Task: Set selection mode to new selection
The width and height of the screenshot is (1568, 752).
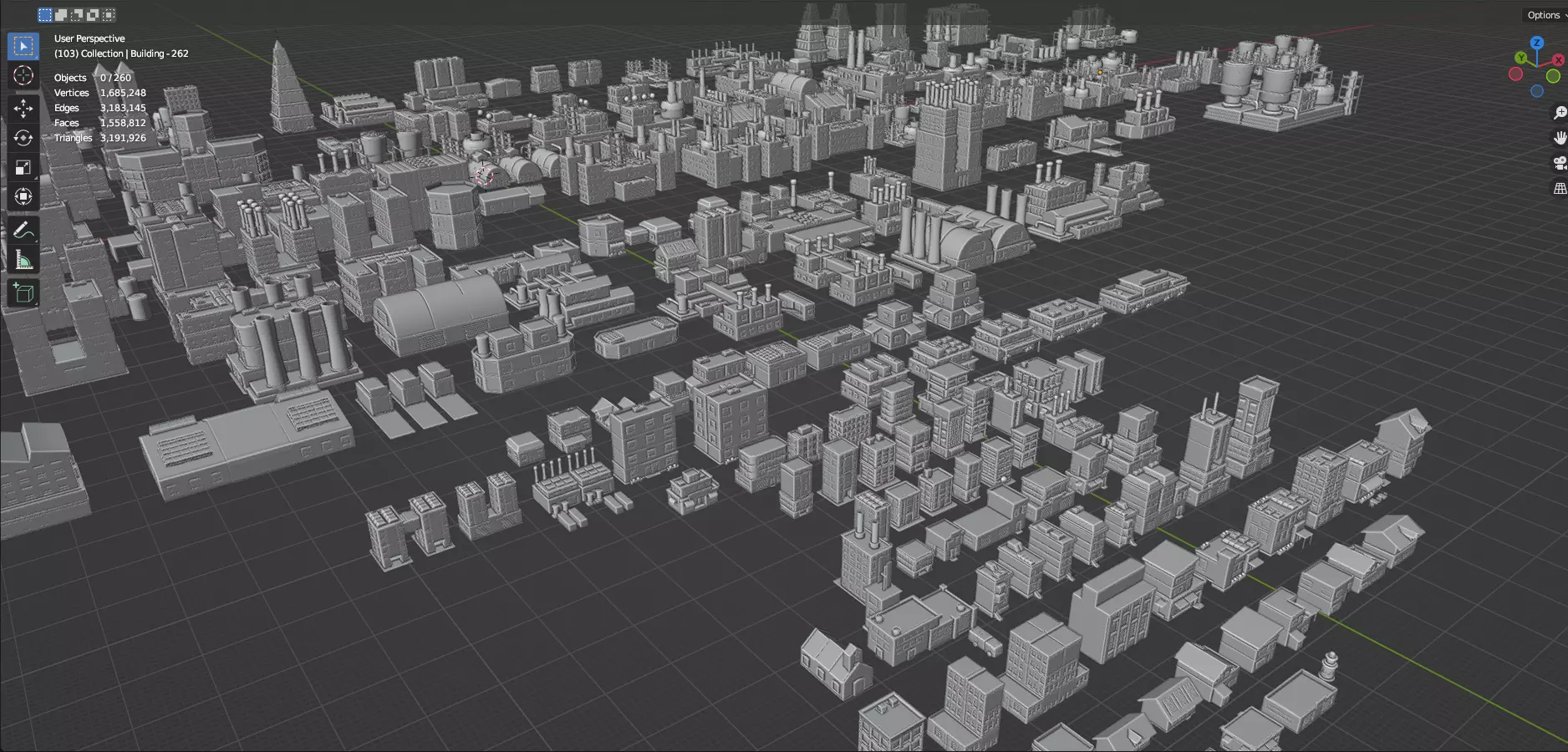Action: 45,14
